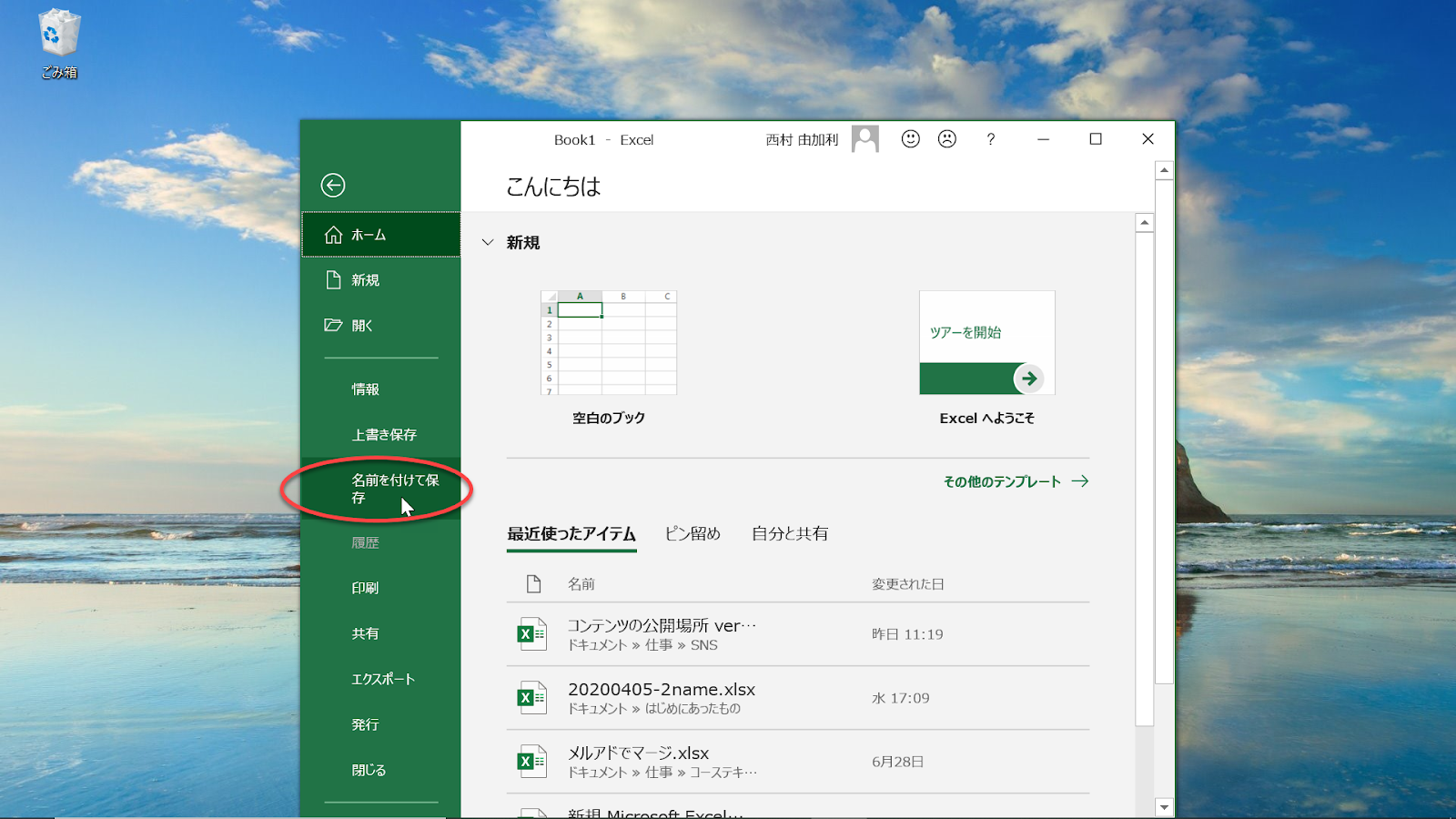Minimize the Excel window

click(1043, 139)
